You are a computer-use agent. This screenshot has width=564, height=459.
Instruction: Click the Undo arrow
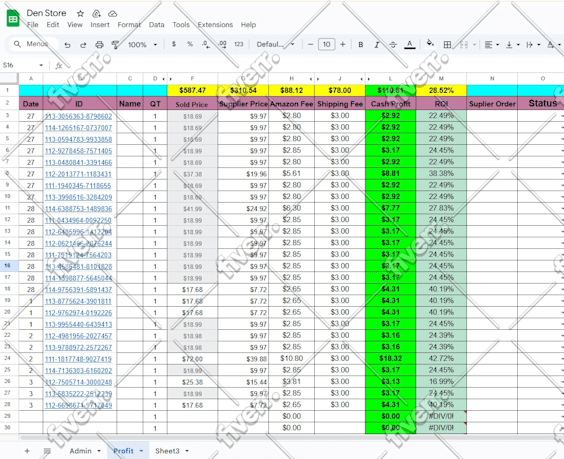tap(67, 45)
